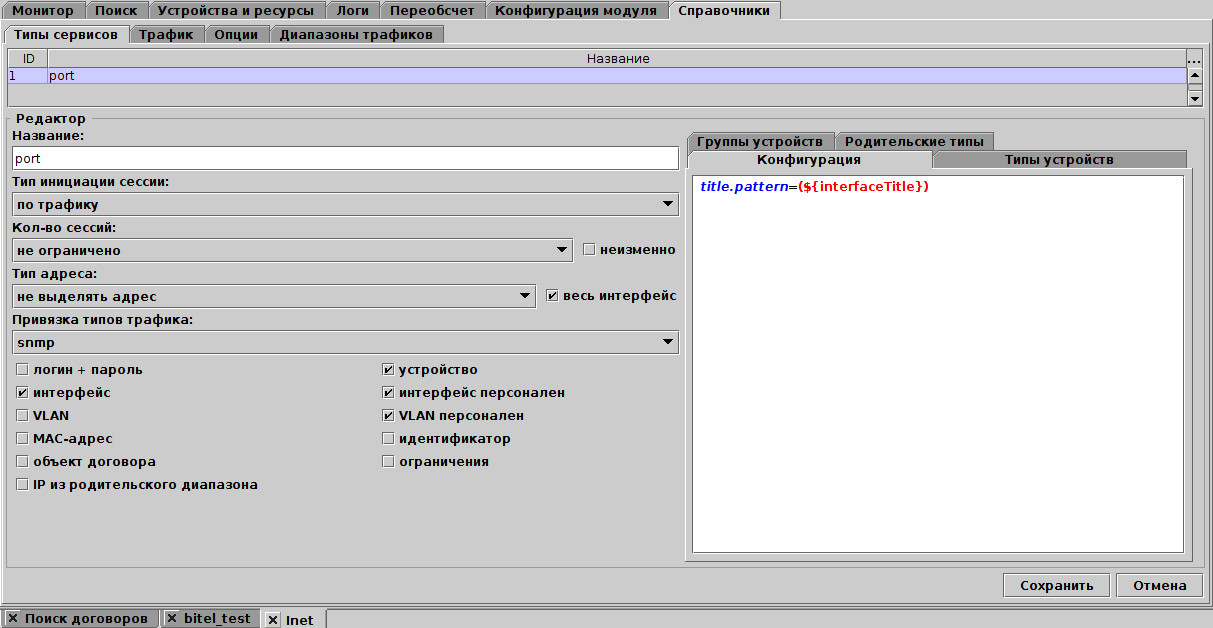
Task: Select the "port" row in the service table
Action: pyautogui.click(x=300, y=74)
